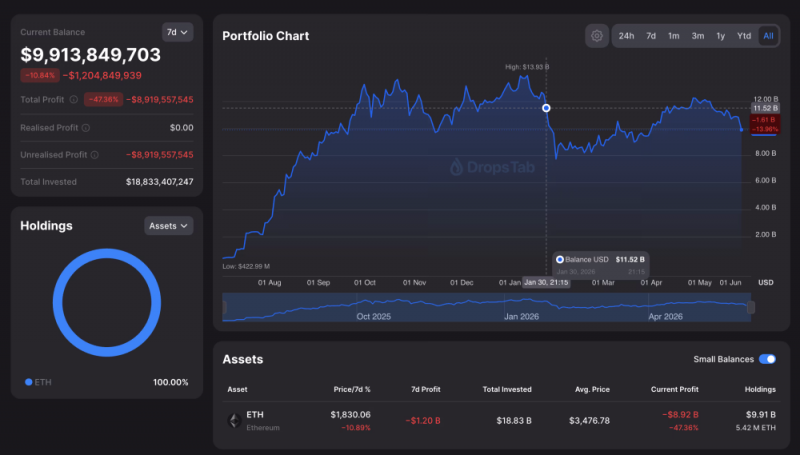Click the Total Invested $18,833,407,247 value
This screenshot has width=800, height=455.
coord(160,182)
